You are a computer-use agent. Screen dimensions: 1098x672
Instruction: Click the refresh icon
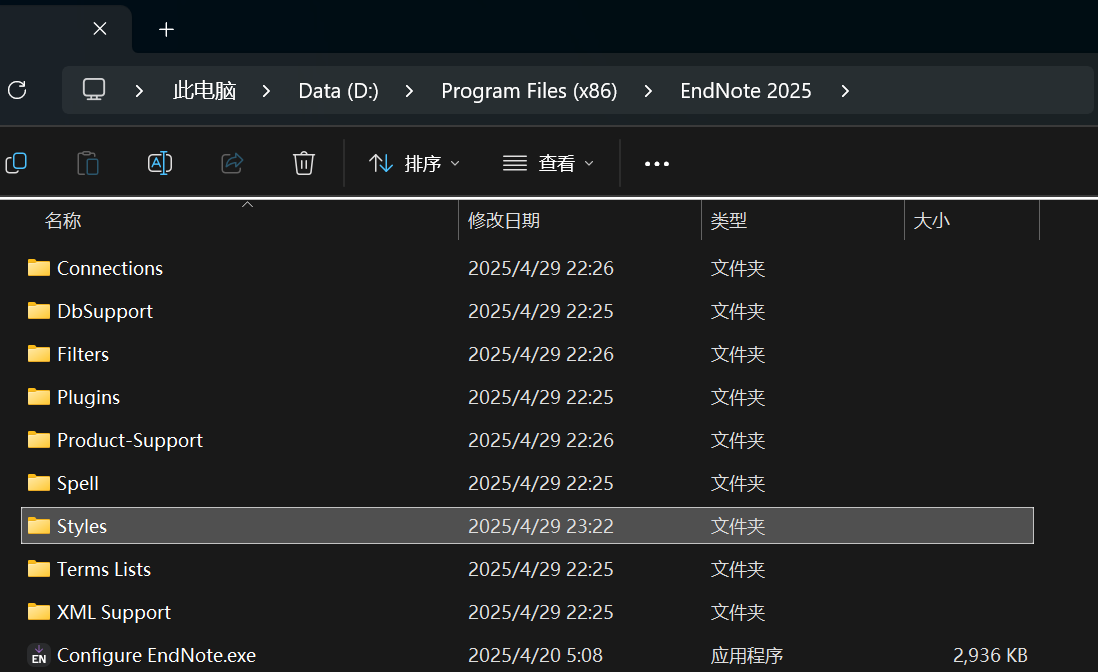pos(17,90)
